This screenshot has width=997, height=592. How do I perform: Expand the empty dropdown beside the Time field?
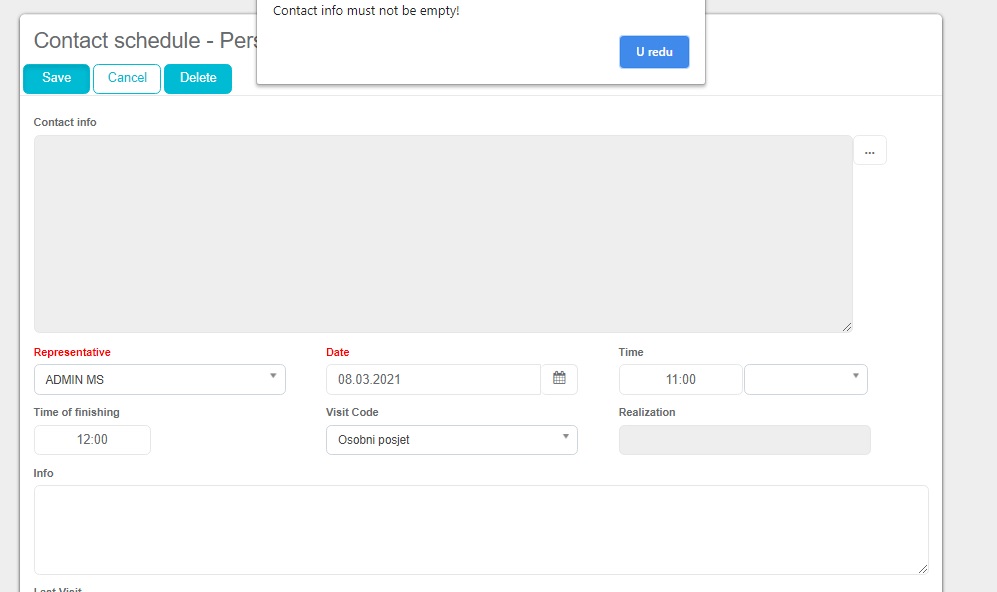pyautogui.click(x=805, y=380)
